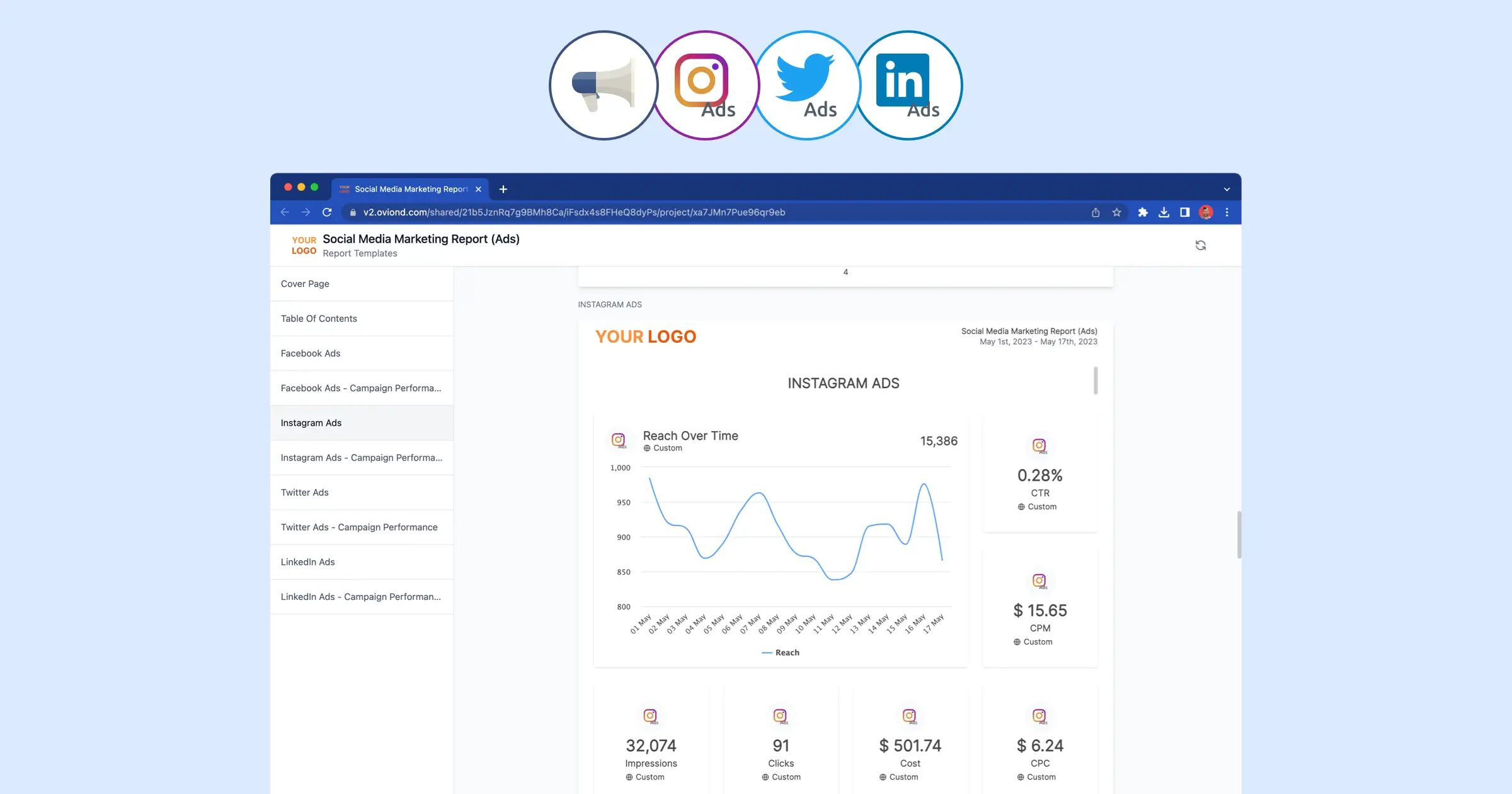Click the share icon in the address bar
This screenshot has height=794, width=1512.
(x=1096, y=212)
